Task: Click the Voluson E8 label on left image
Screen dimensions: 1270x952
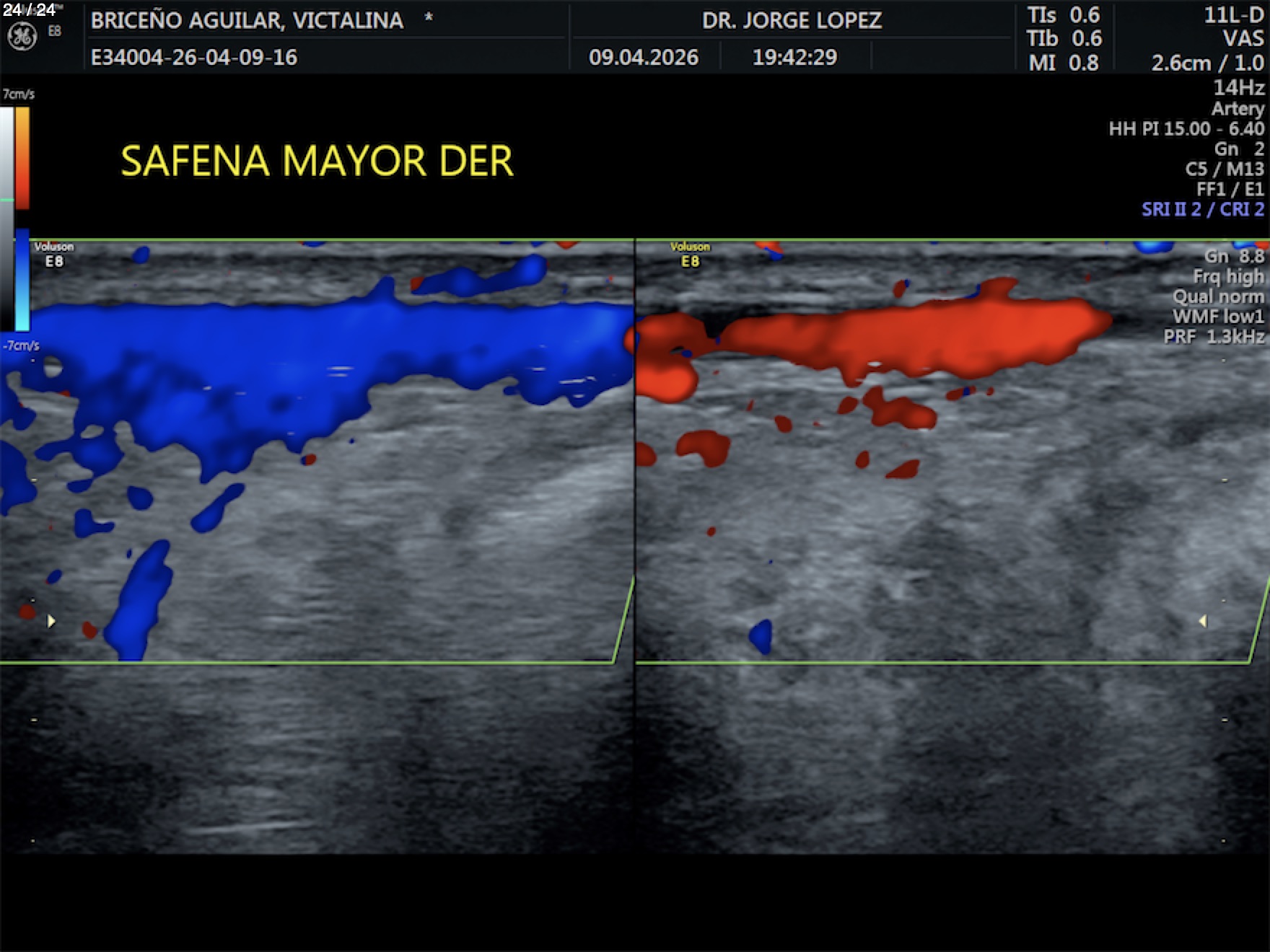Action: [x=54, y=255]
